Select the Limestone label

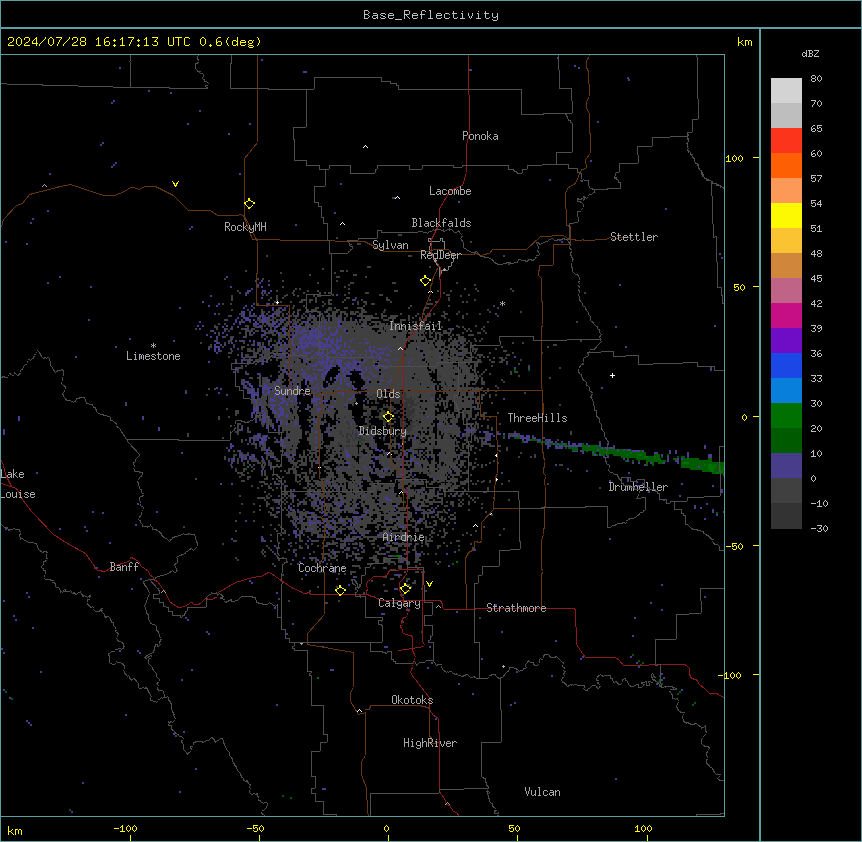tap(153, 356)
